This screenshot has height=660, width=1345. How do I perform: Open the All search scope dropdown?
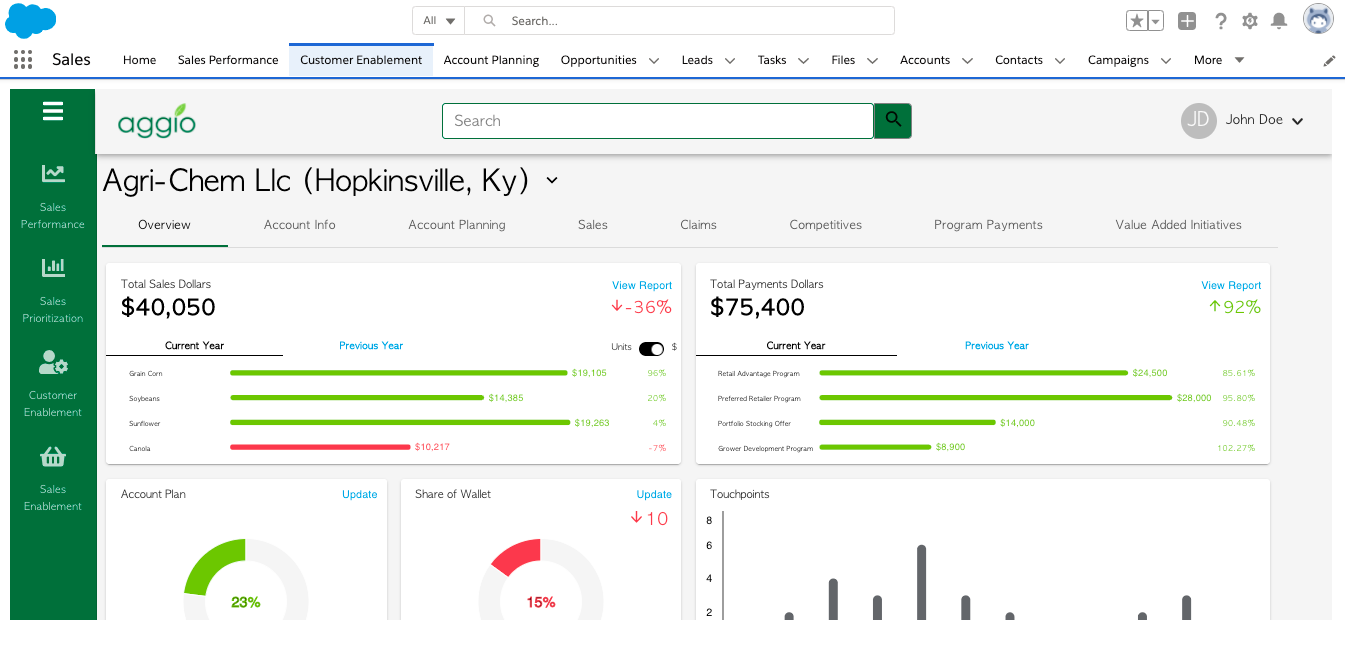[x=439, y=20]
